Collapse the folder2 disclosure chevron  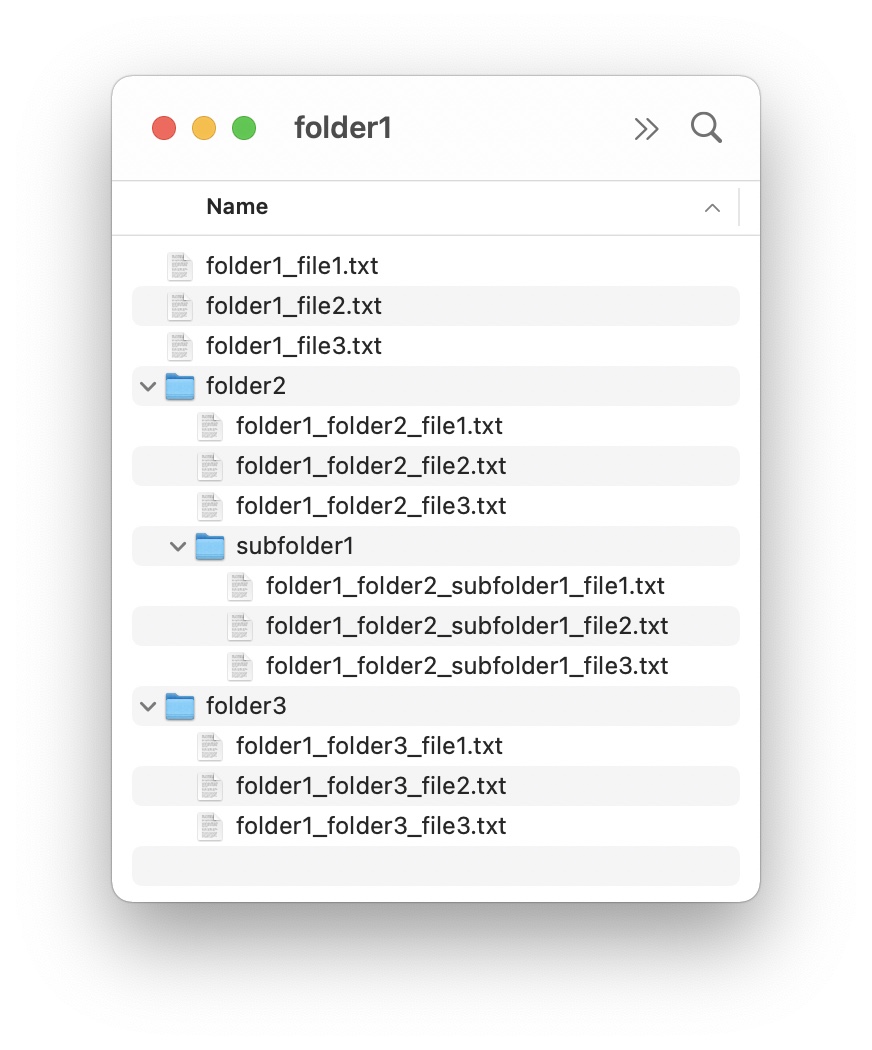pyautogui.click(x=148, y=386)
